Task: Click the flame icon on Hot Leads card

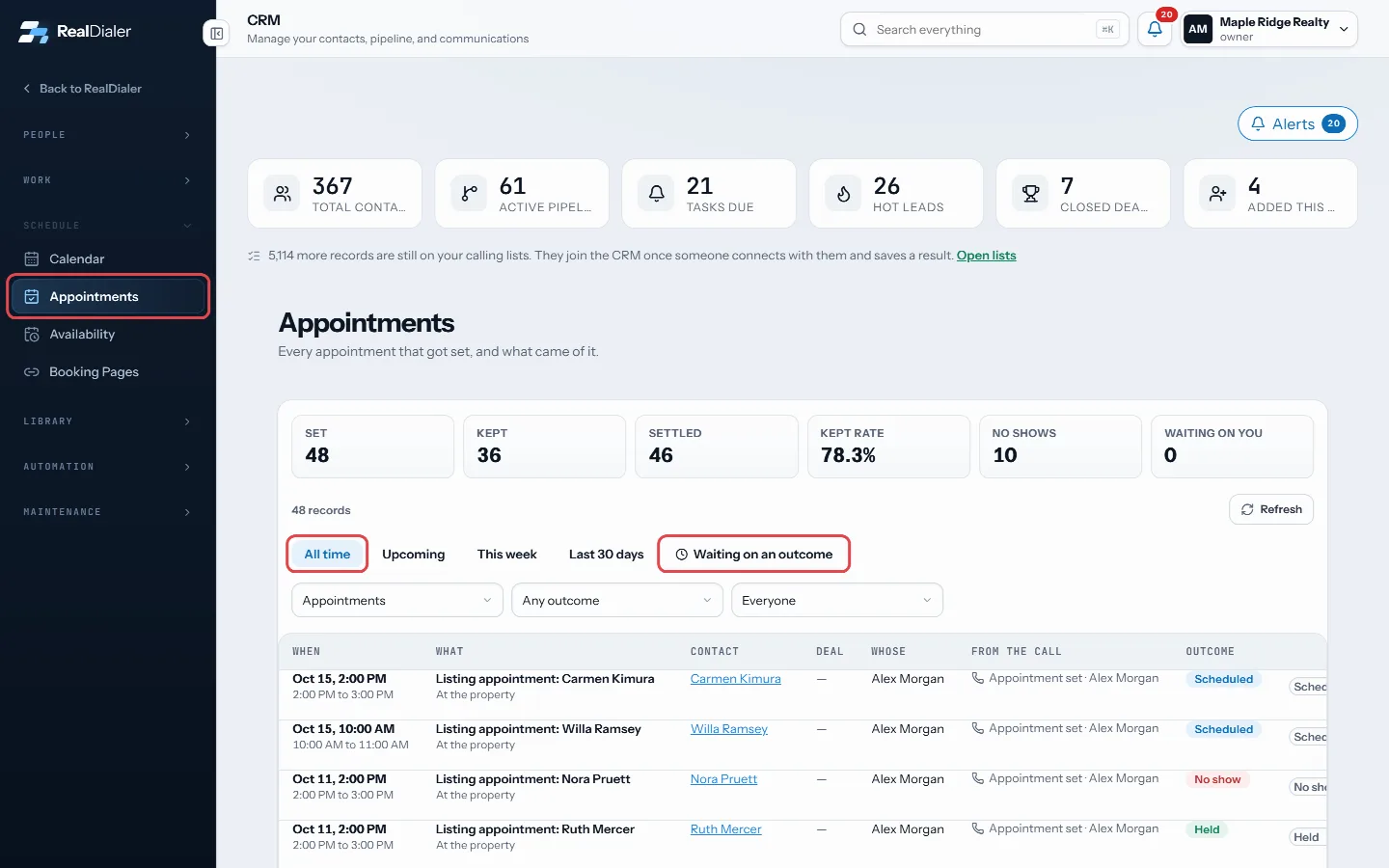Action: (x=843, y=194)
